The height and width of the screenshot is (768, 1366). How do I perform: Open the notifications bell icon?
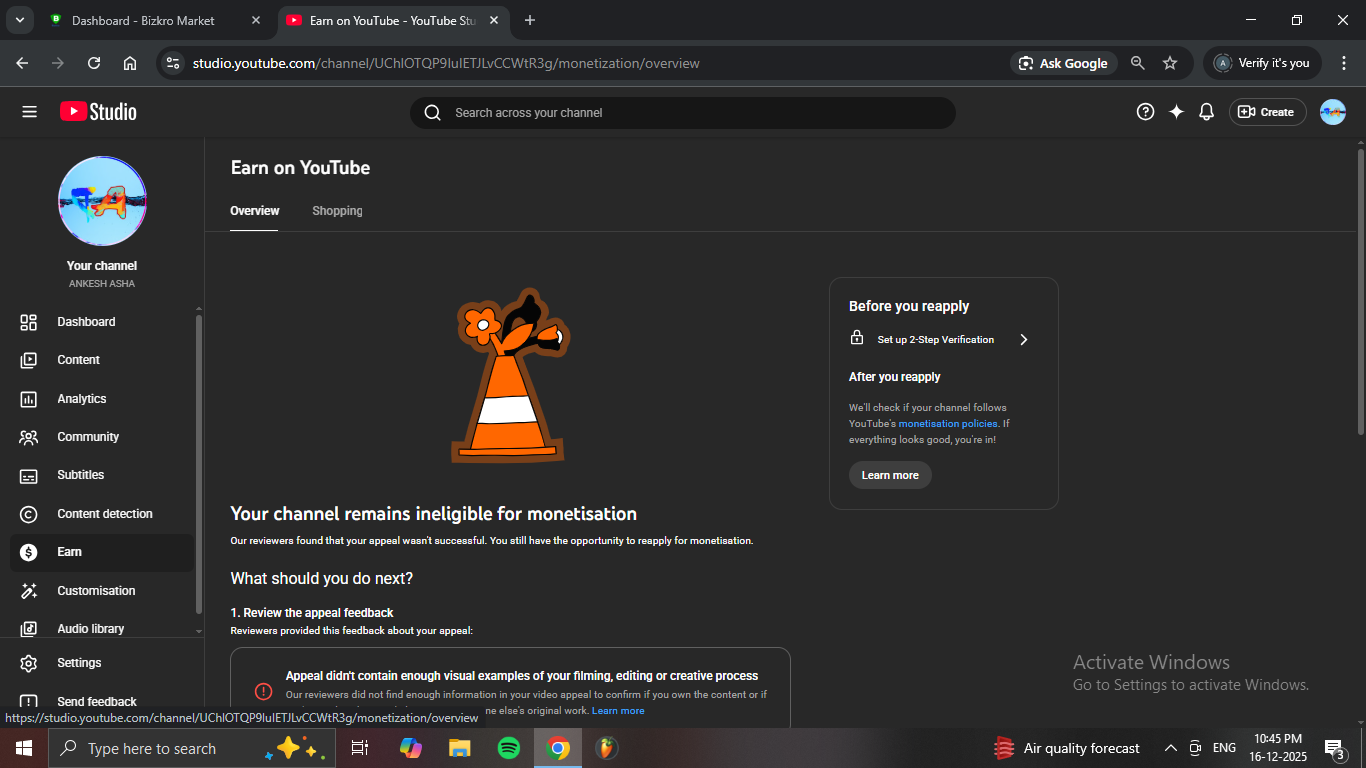pos(1206,112)
